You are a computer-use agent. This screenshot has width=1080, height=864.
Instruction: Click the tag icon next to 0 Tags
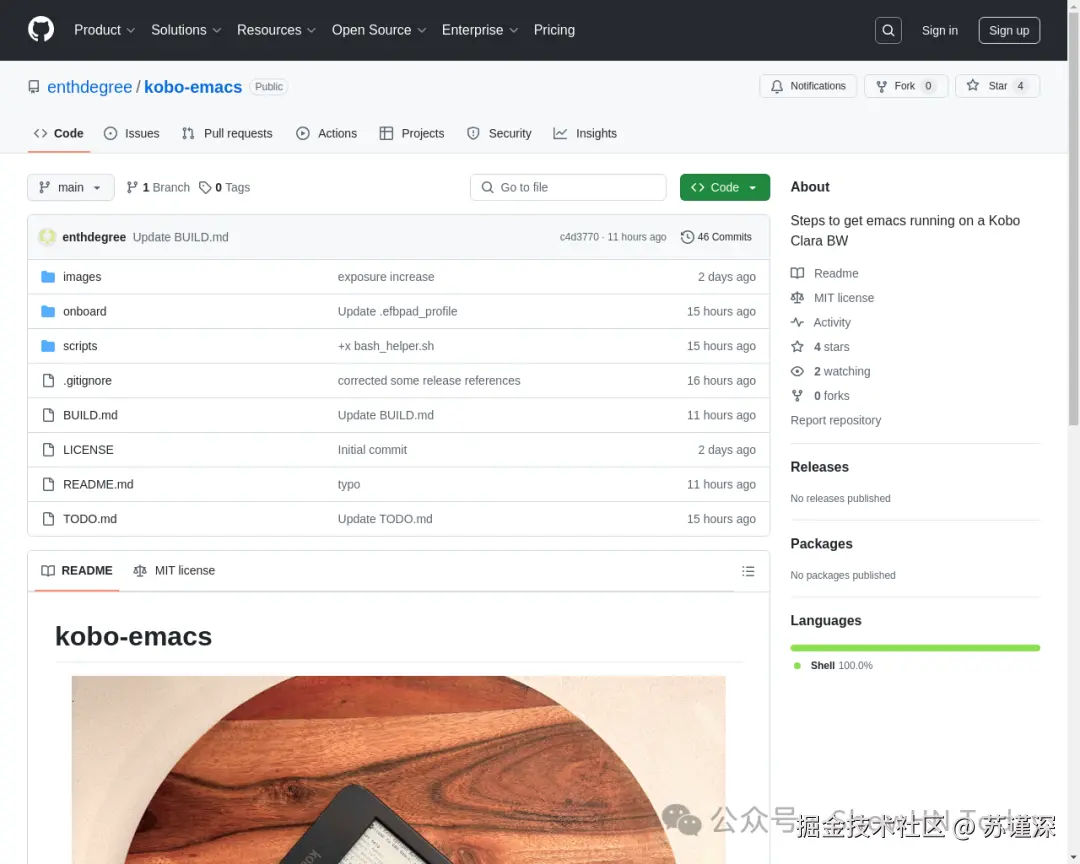coord(205,187)
